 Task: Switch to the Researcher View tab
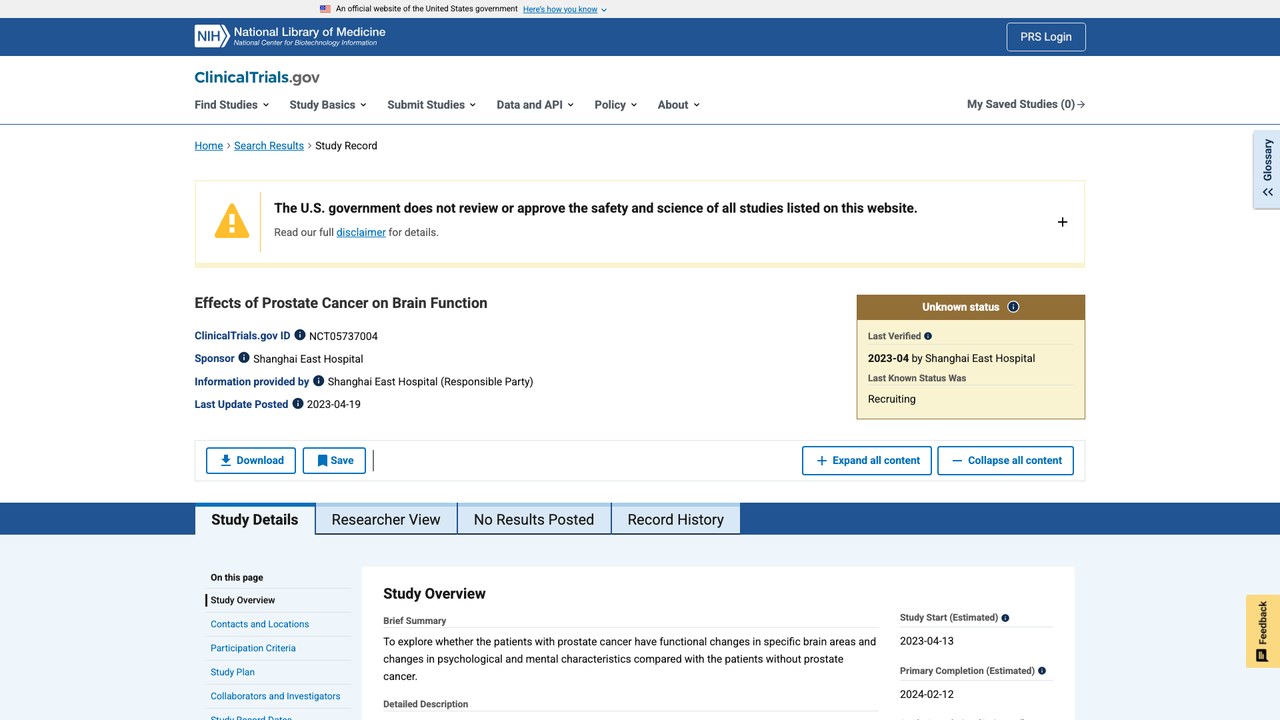click(386, 519)
